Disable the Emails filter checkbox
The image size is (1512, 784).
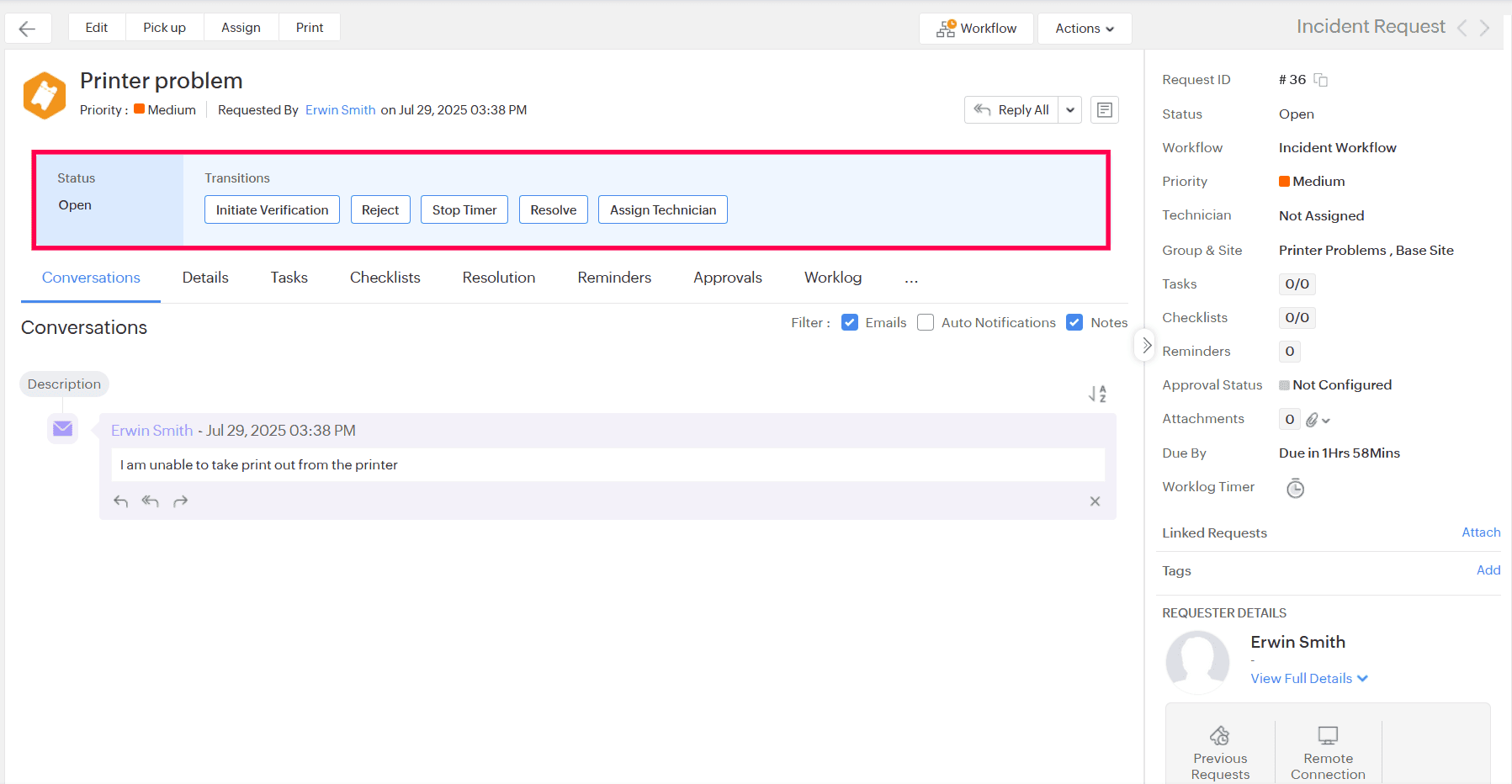850,322
